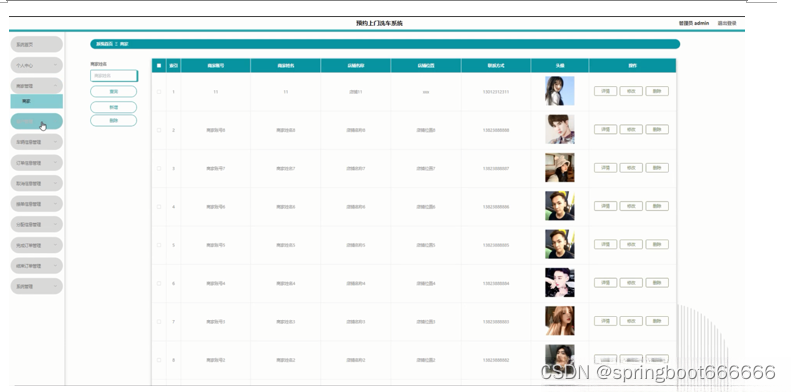791x392 pixels.
Task: Click the phone number 13012312311
Action: point(496,92)
